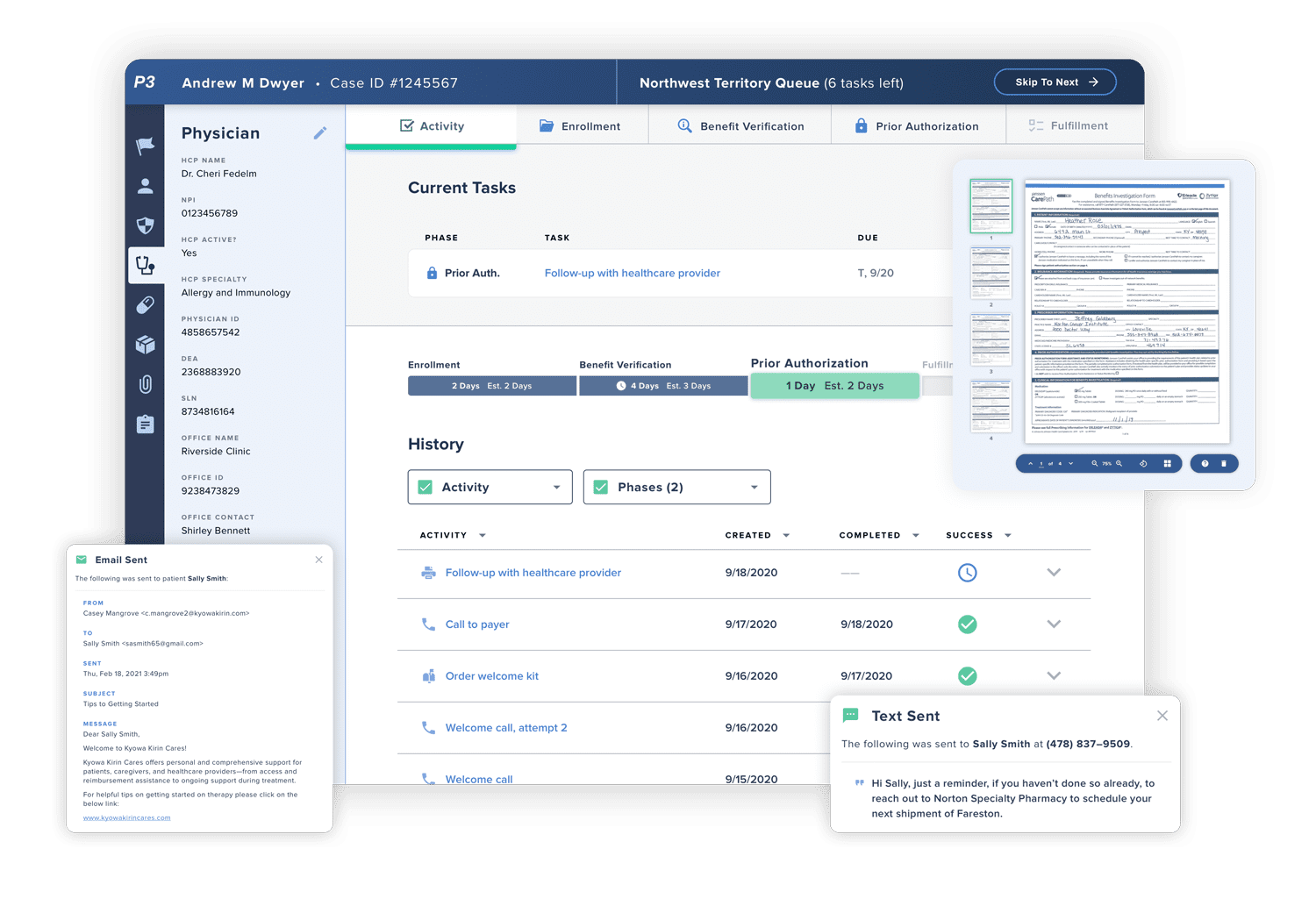Toggle the Activity filter checkbox

426,487
